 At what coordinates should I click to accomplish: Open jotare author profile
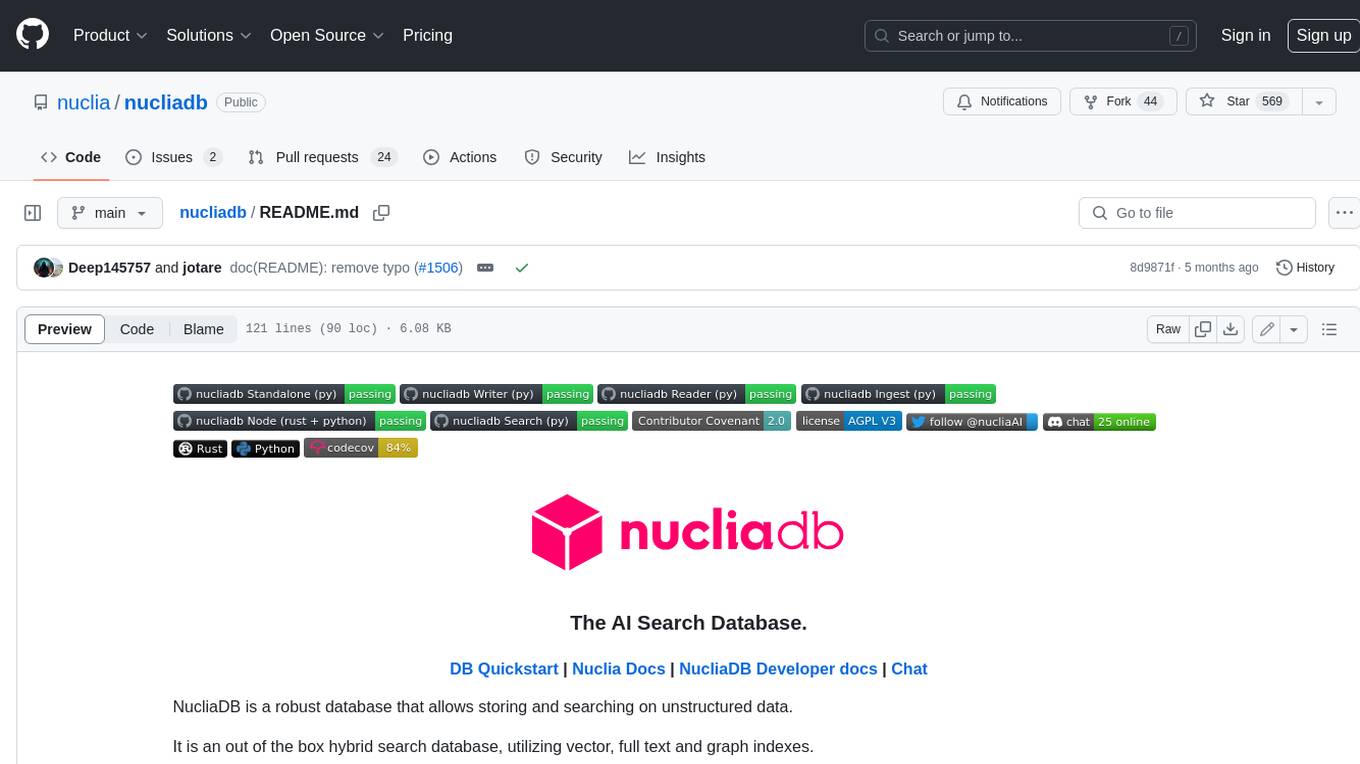click(x=202, y=268)
